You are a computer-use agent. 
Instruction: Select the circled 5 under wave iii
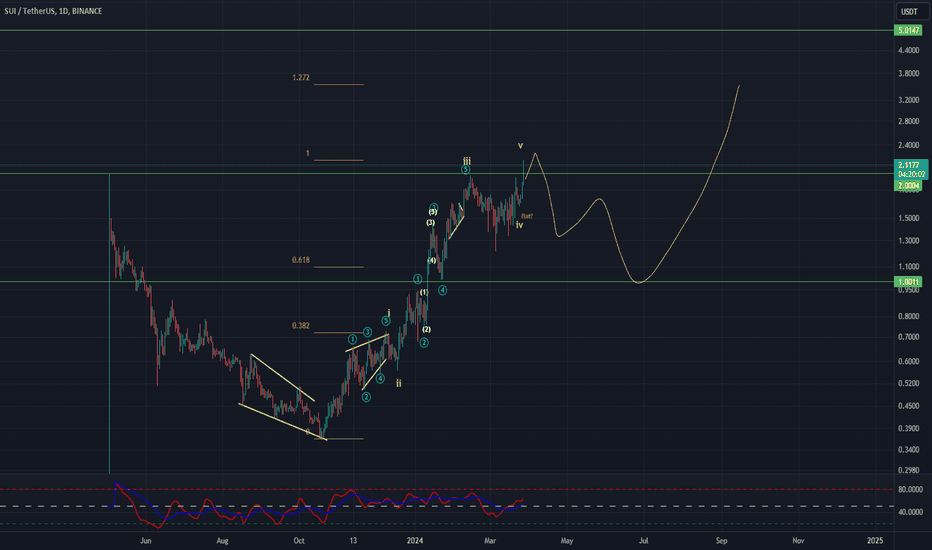465,170
